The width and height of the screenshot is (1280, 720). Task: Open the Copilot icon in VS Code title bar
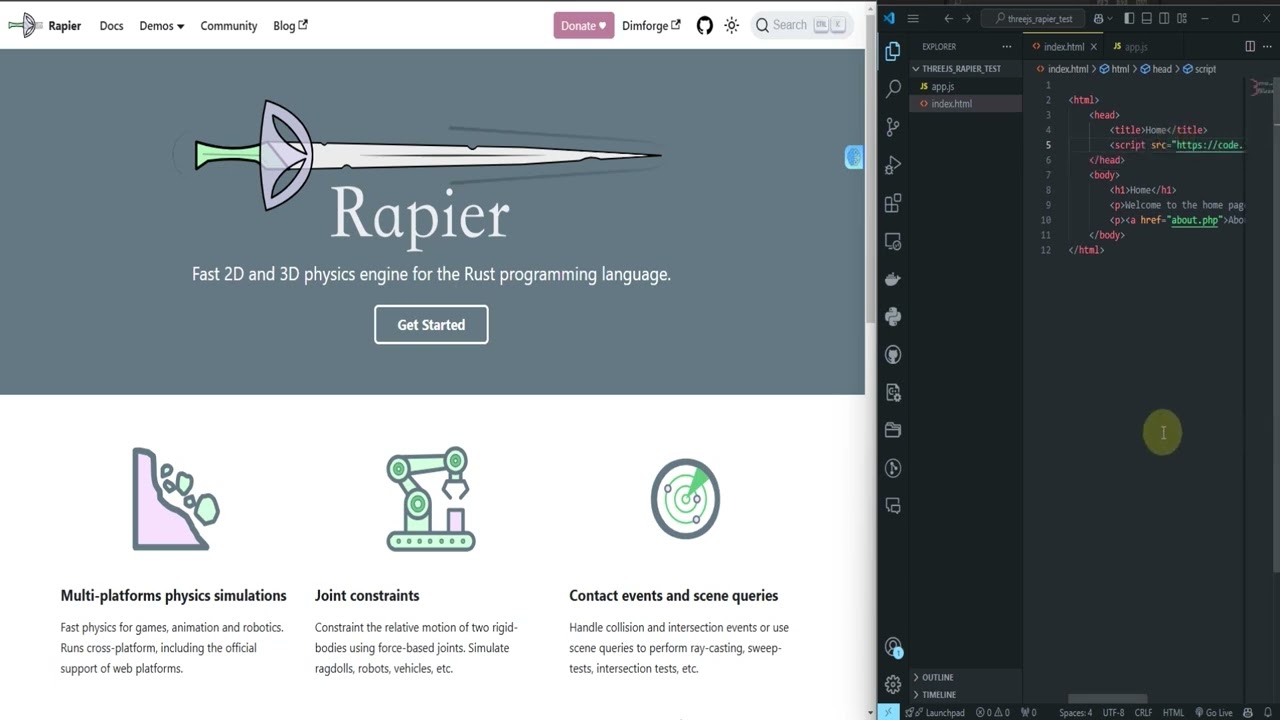pos(1099,18)
